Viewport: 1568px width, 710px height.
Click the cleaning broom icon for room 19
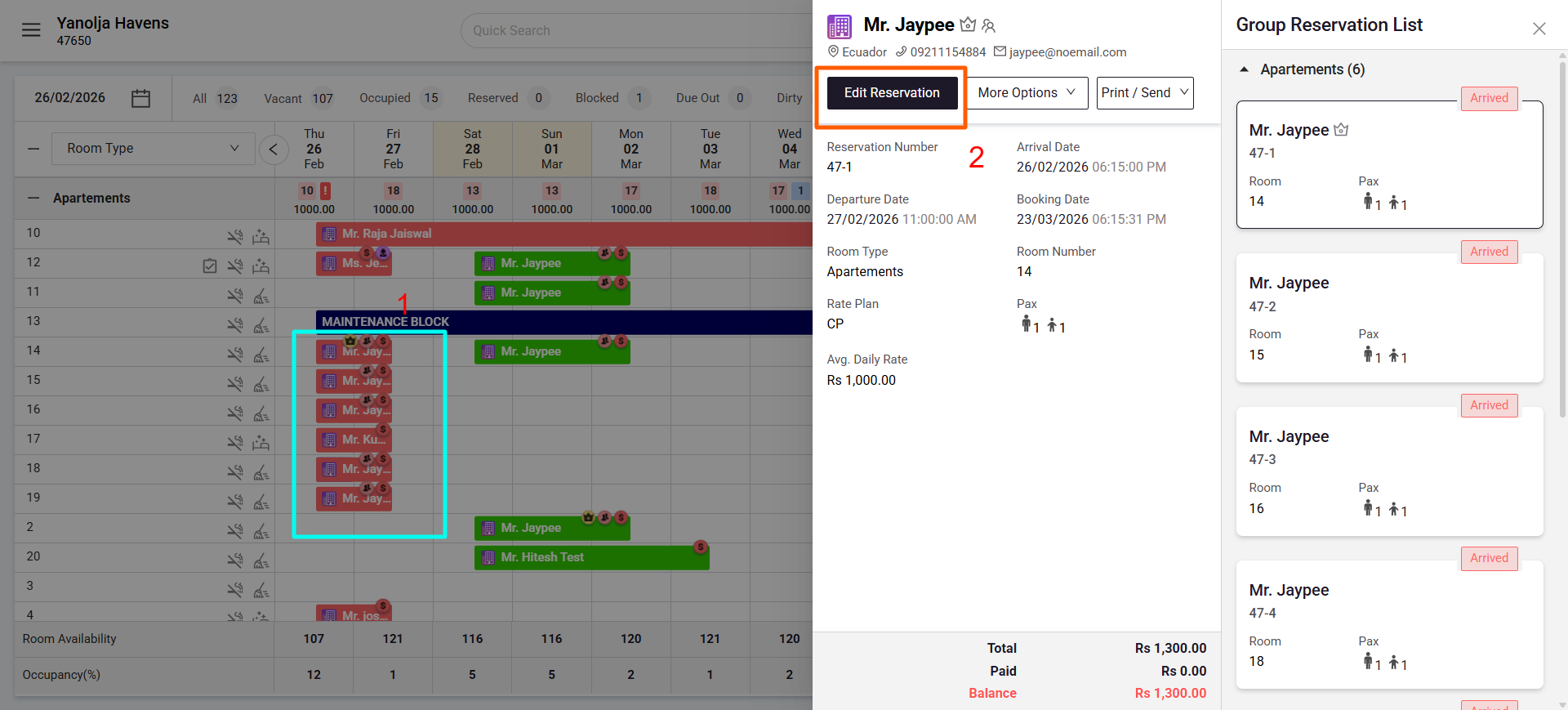pos(261,502)
